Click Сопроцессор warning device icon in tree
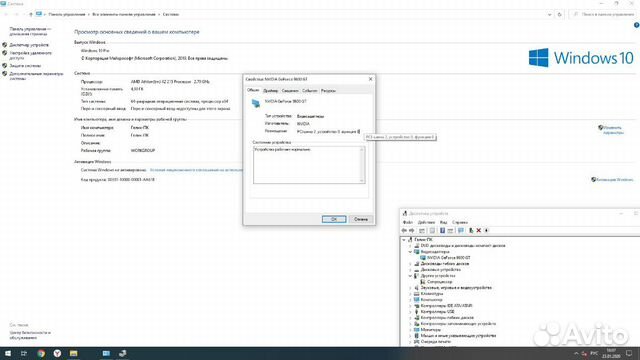This screenshot has width=640, height=360. click(x=423, y=282)
